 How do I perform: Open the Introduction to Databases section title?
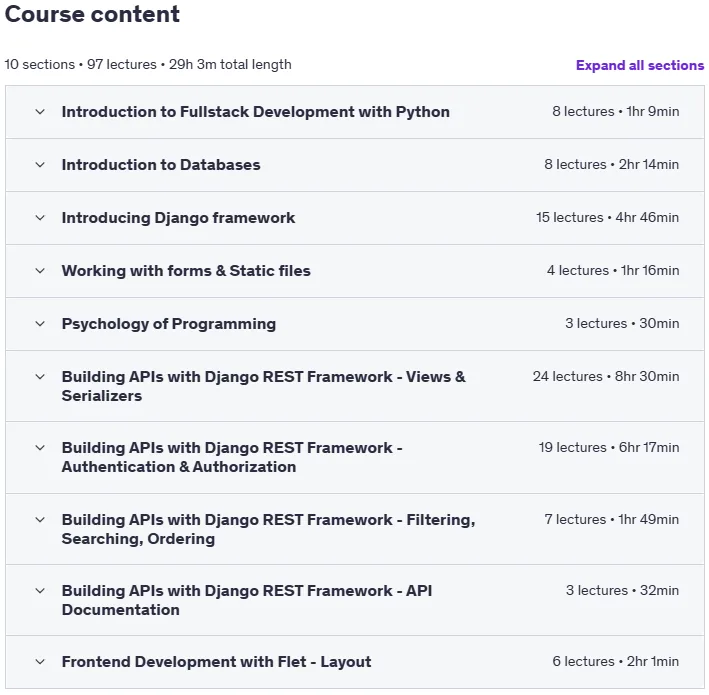[161, 165]
